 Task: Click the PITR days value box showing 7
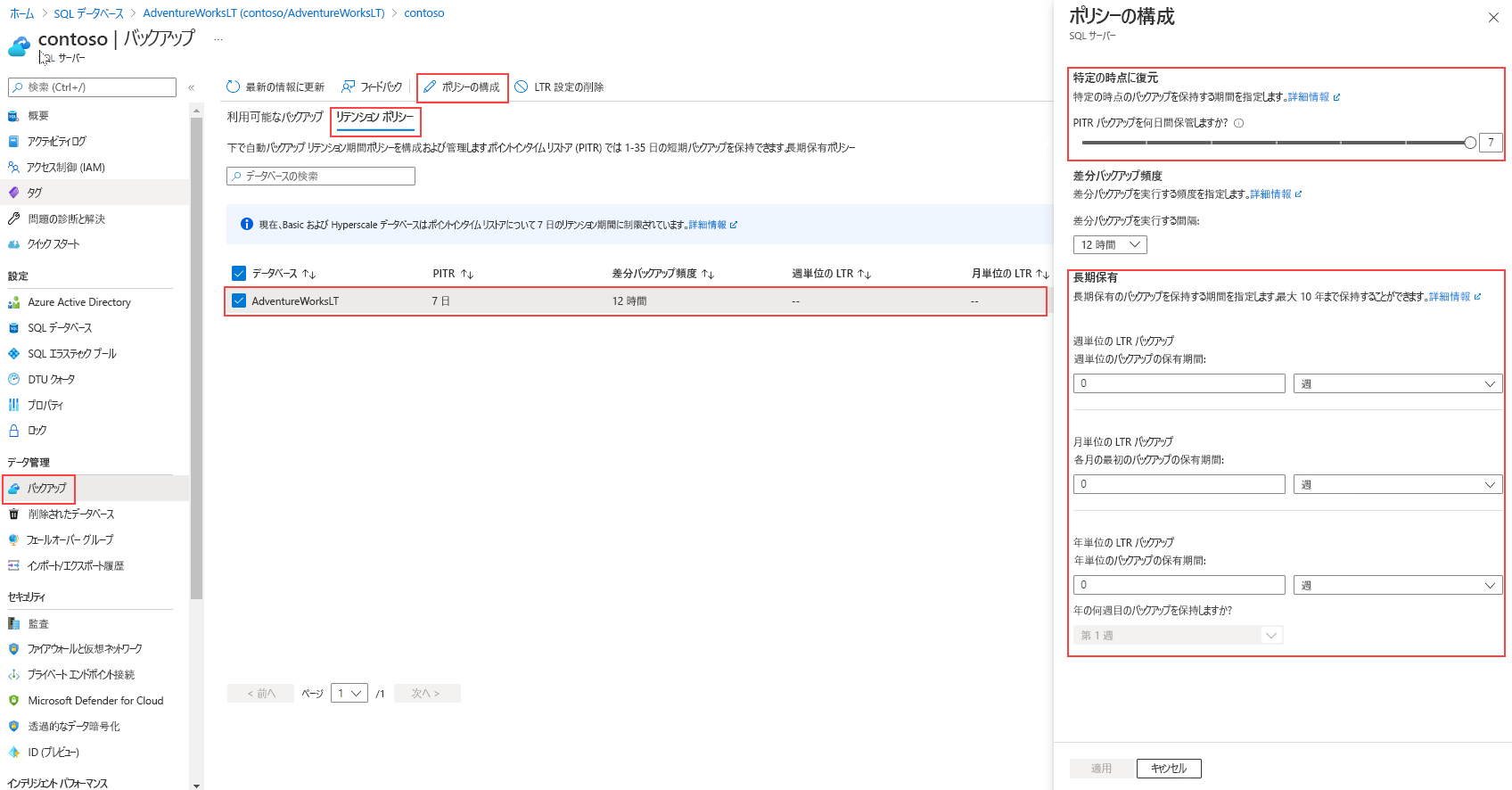coord(1491,143)
